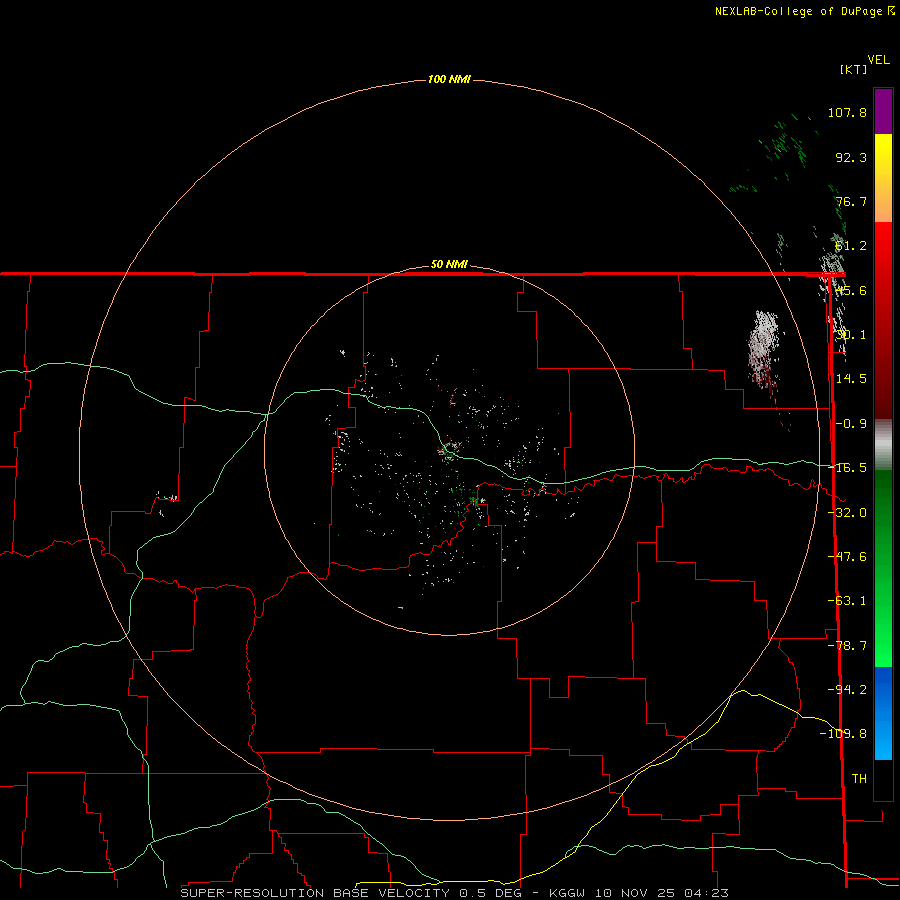900x900 pixels.
Task: Click the yellow-orange segment of the color bar
Action: coord(883,178)
